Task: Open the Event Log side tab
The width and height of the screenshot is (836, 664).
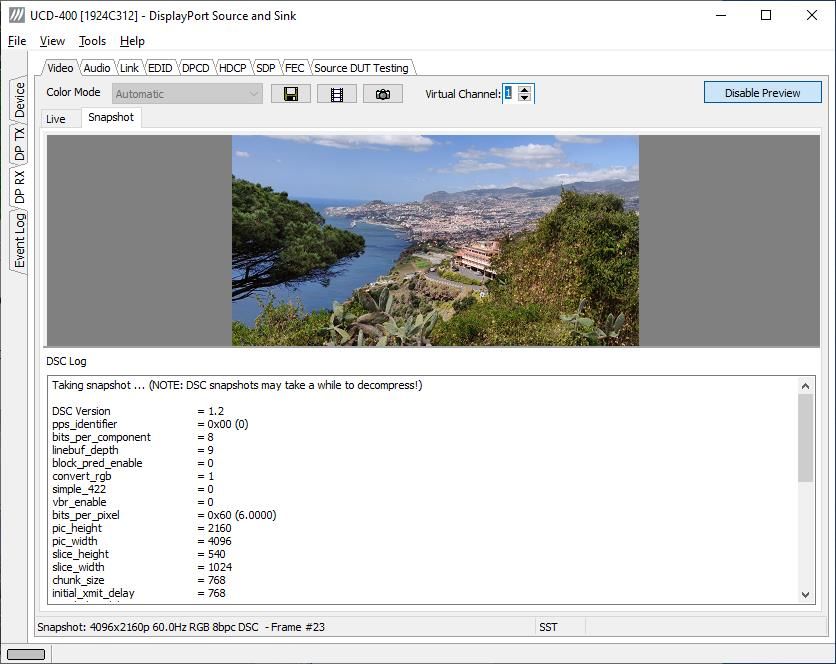Action: pos(19,240)
